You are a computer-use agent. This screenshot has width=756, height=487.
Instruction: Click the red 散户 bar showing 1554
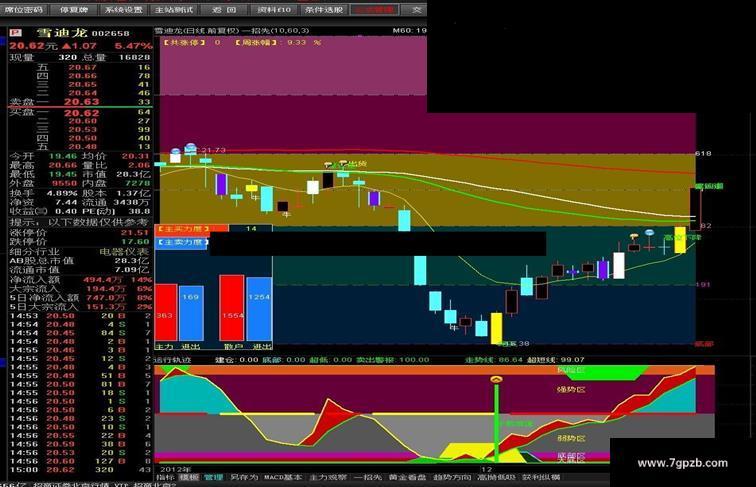[231, 308]
